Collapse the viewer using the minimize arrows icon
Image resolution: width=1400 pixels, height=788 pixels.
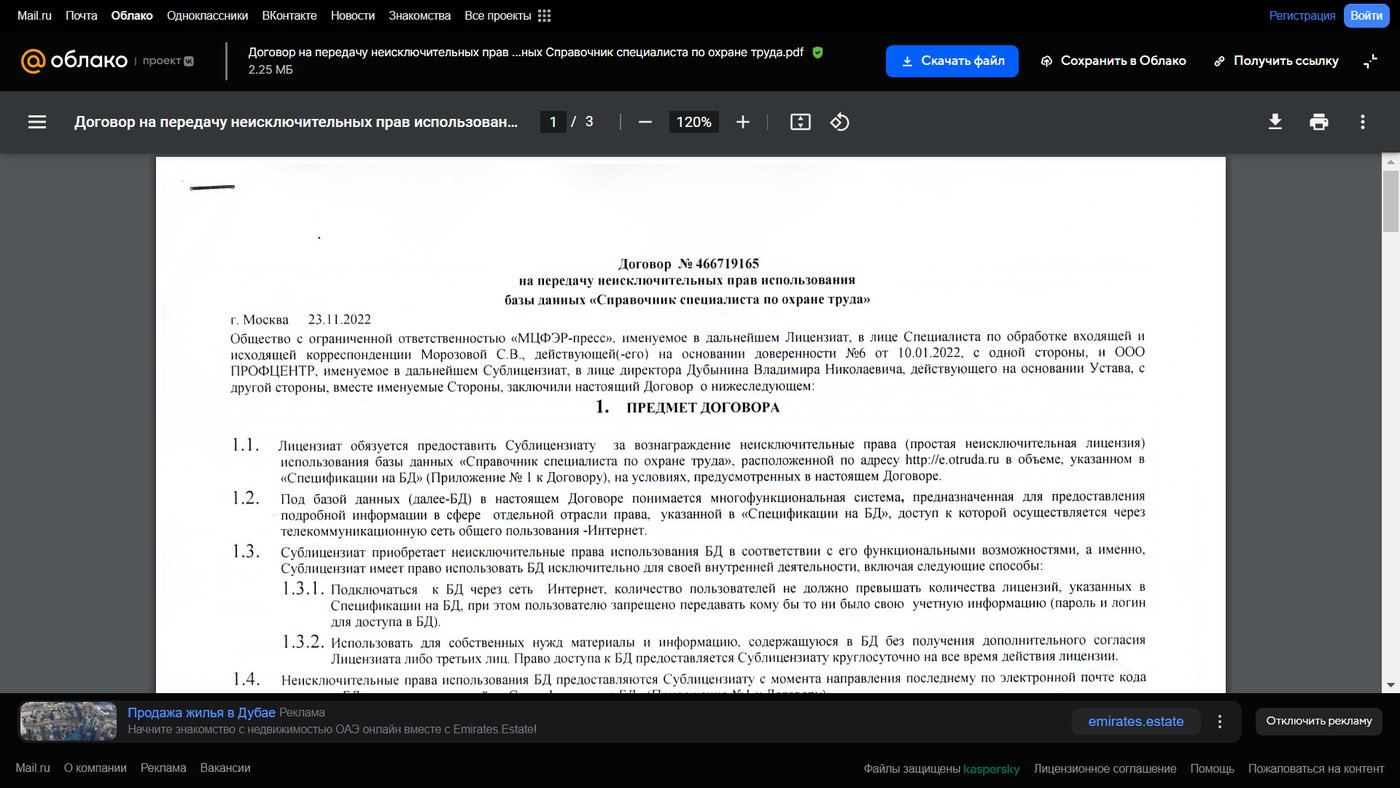click(x=1370, y=61)
